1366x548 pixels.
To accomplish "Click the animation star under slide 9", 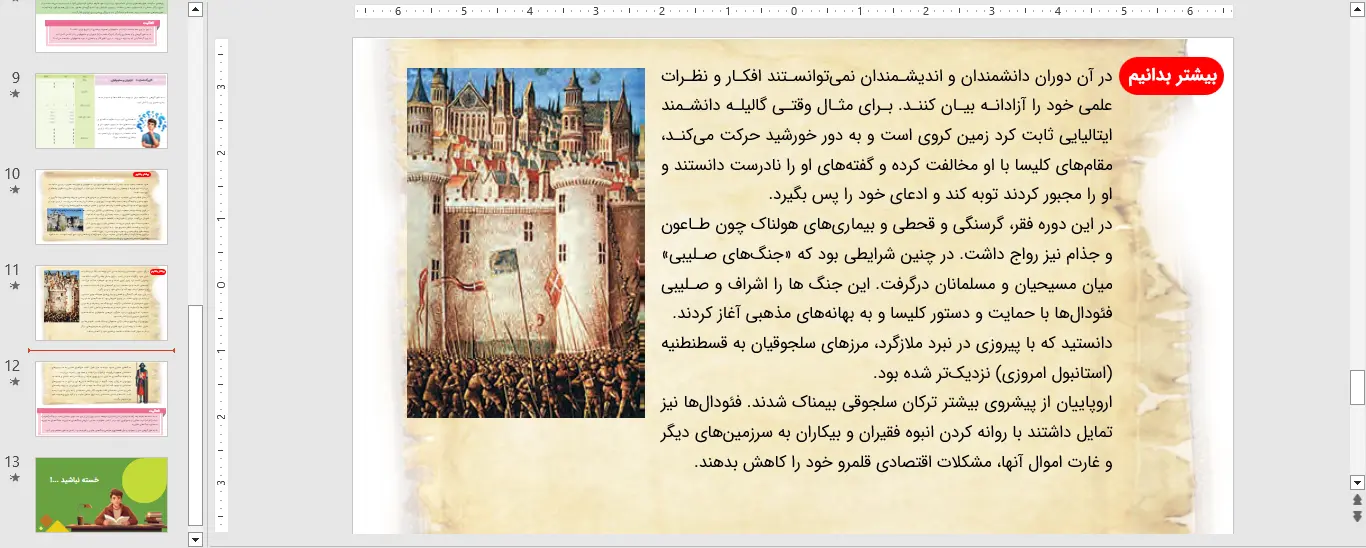I will (x=13, y=94).
